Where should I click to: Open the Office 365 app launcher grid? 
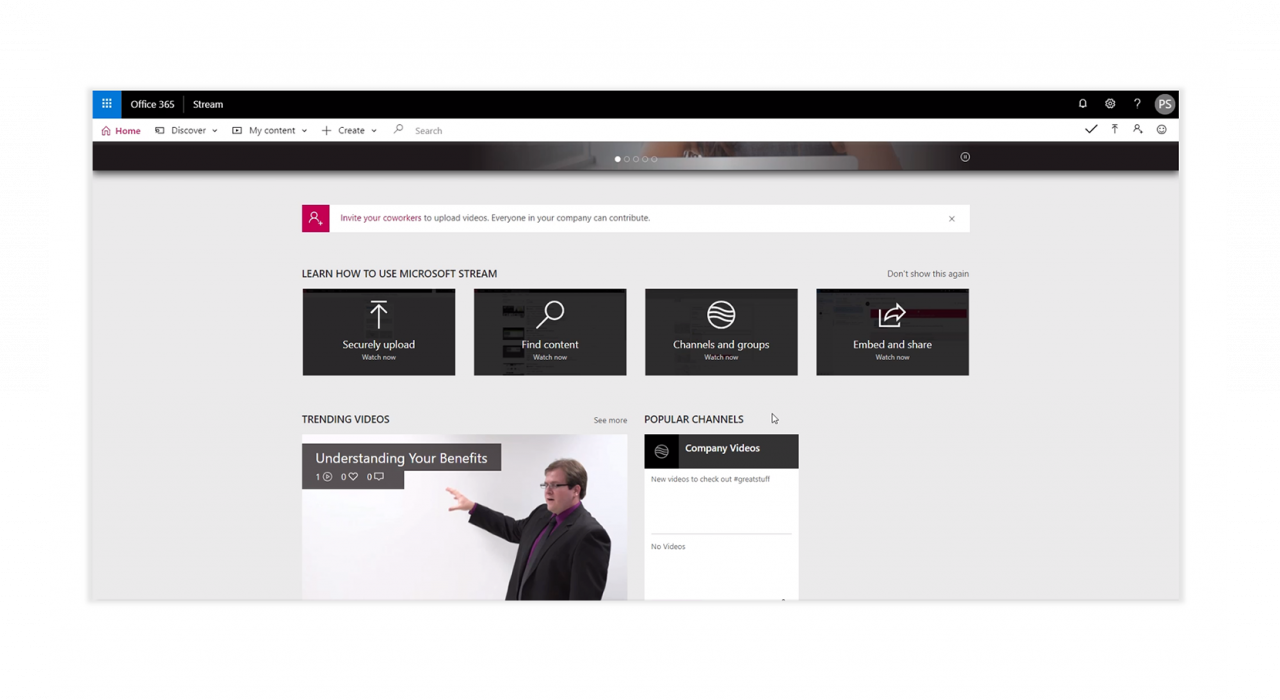(x=107, y=104)
